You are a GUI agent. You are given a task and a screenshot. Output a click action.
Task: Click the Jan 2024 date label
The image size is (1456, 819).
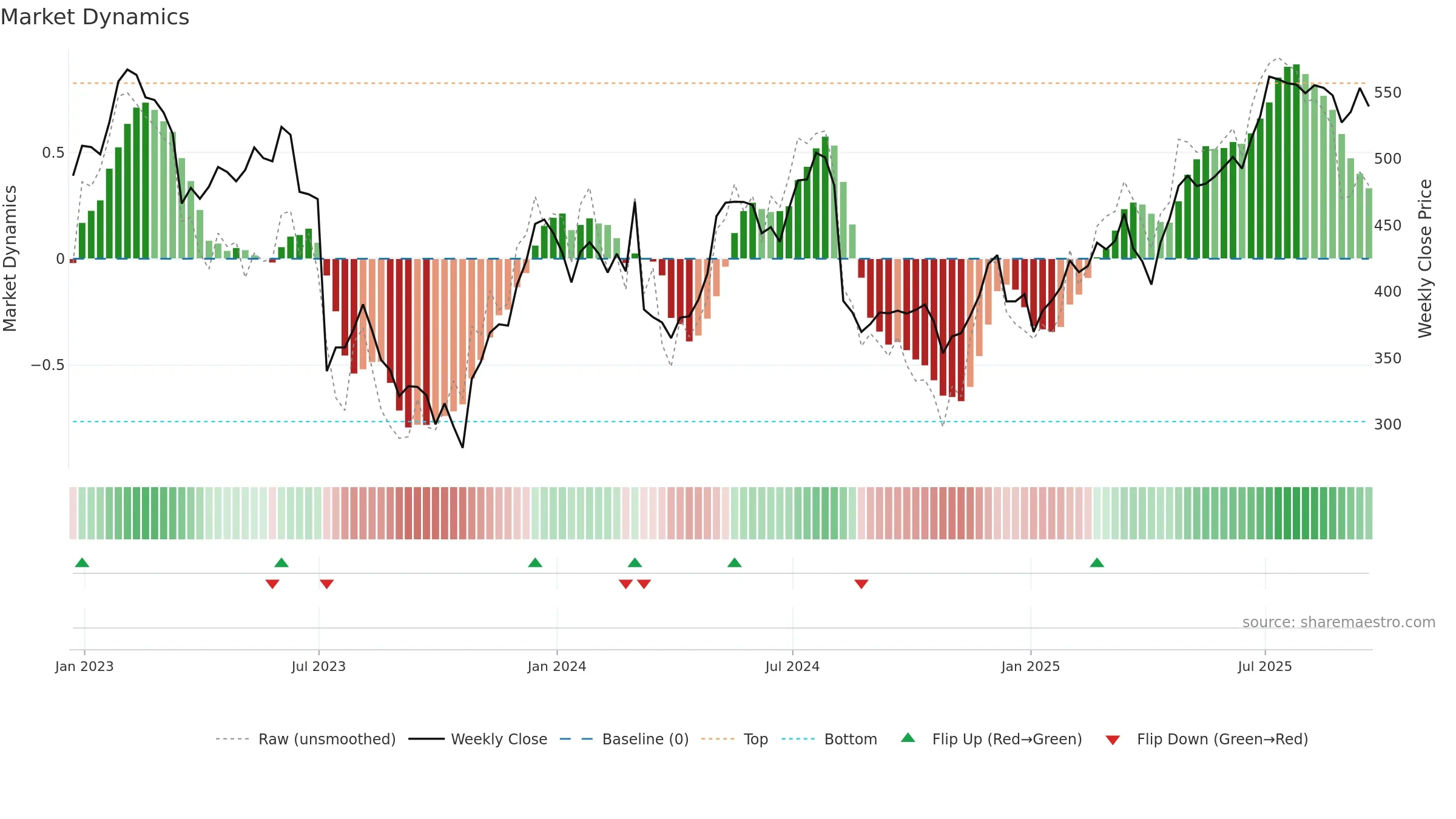(x=557, y=666)
